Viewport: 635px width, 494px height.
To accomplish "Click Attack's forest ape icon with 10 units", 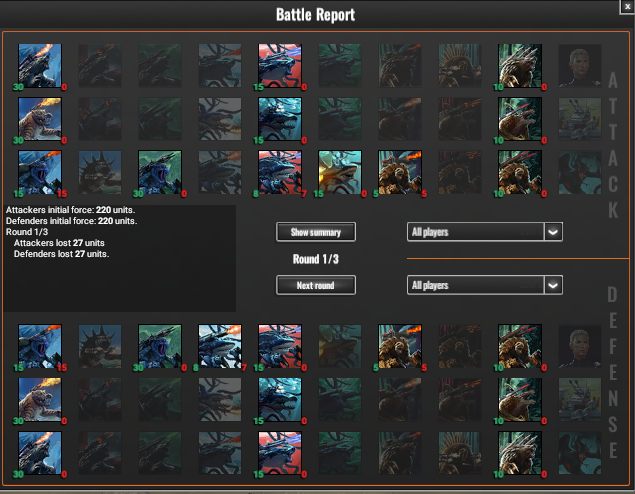I will 520,172.
